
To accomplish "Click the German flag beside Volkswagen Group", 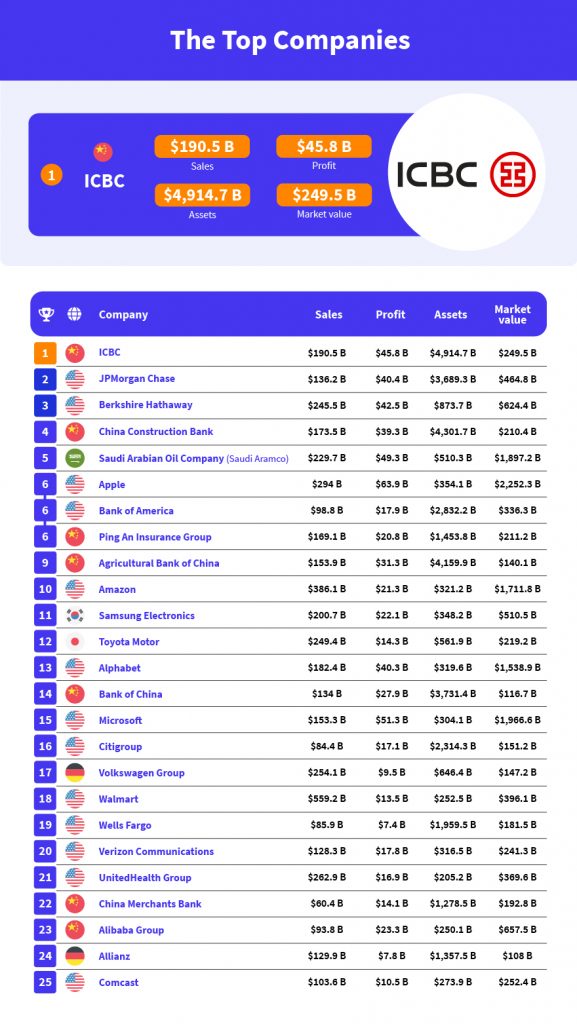I will click(x=75, y=773).
